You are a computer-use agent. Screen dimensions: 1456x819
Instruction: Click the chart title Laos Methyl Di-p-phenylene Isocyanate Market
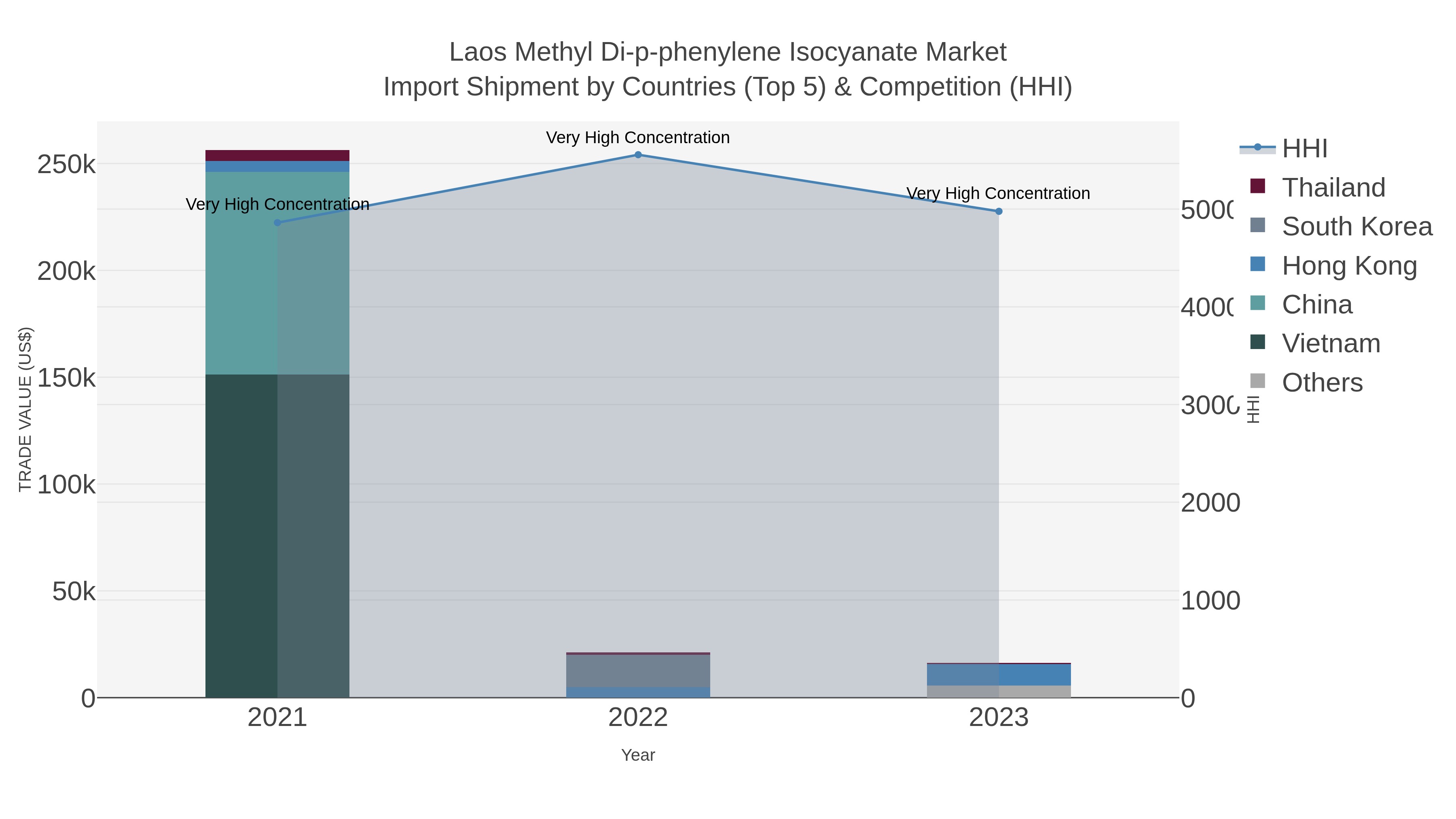point(728,52)
